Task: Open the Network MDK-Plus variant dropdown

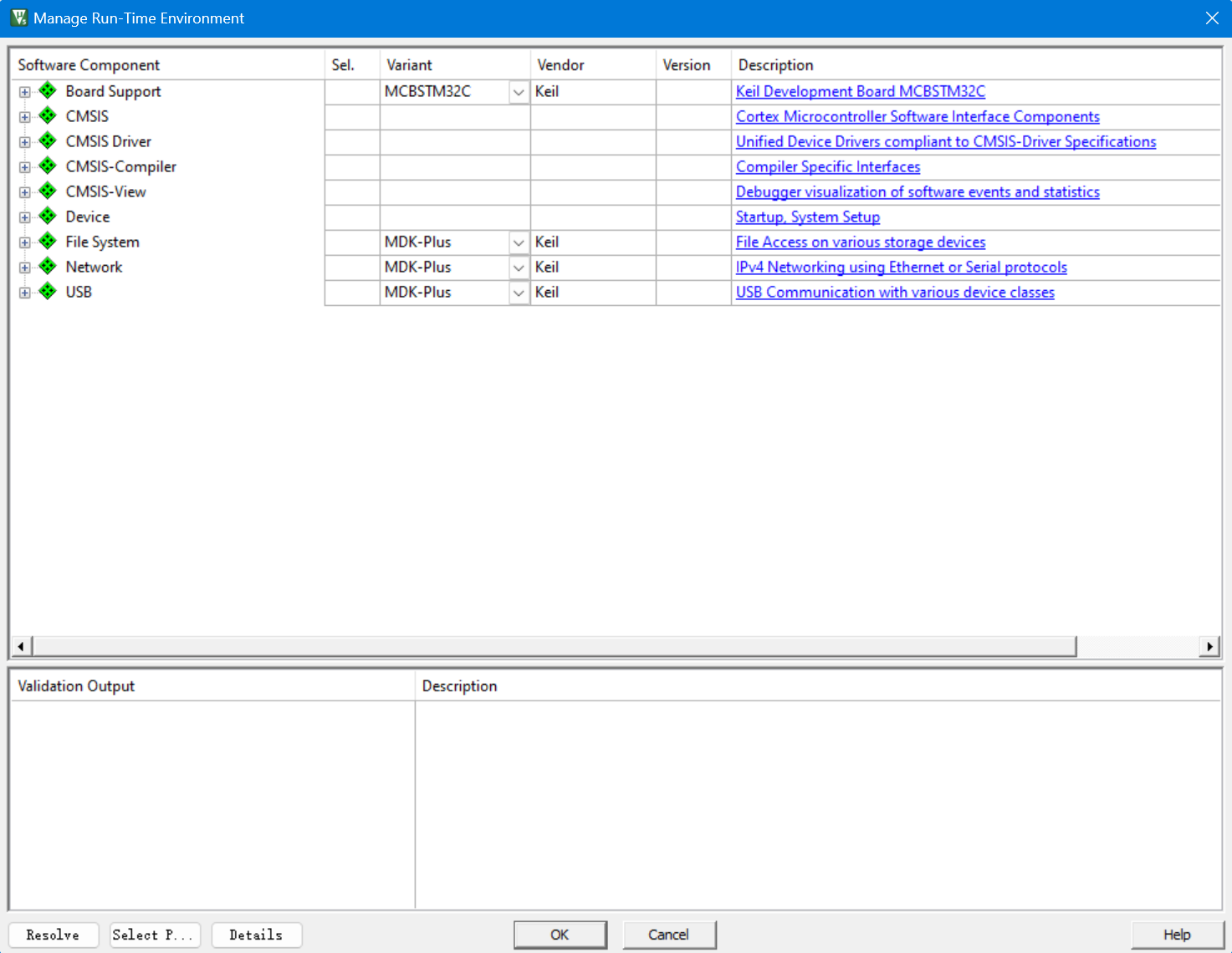Action: [519, 268]
